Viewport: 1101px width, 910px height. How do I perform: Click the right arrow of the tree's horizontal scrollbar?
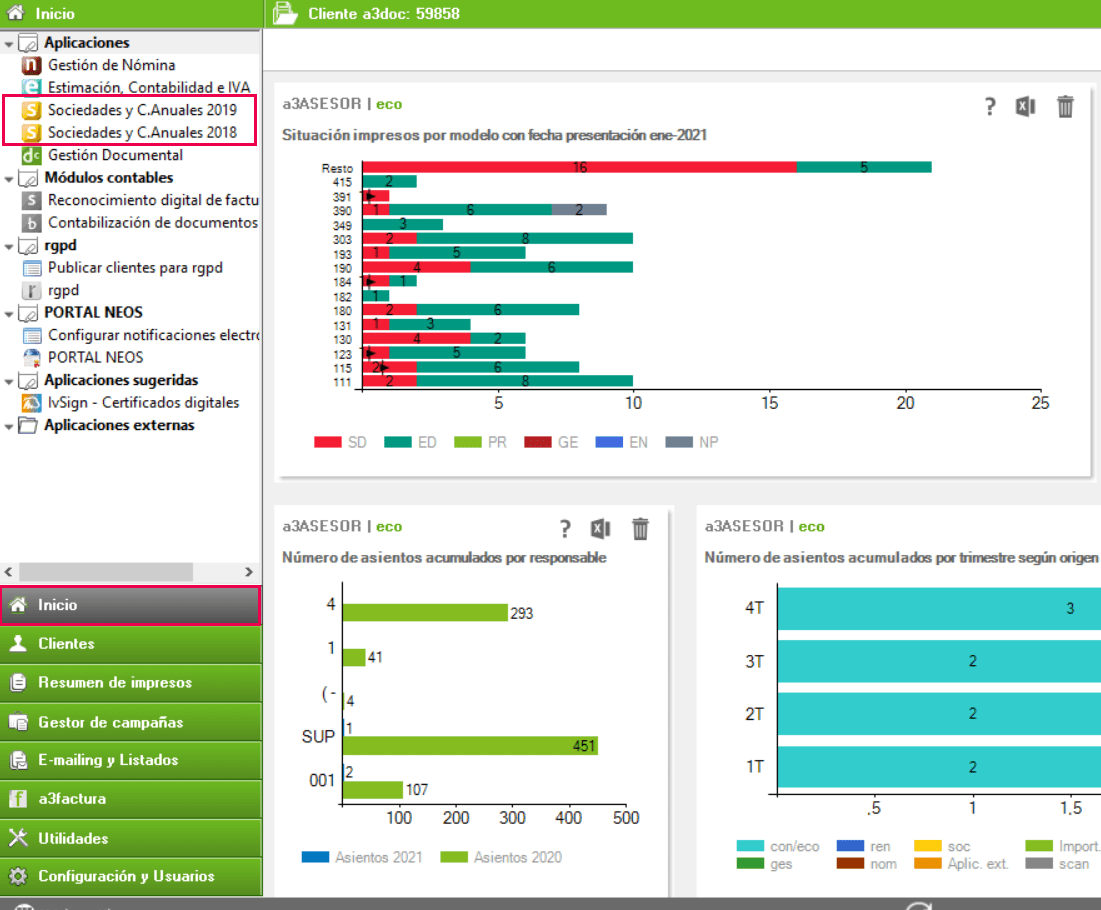point(251,572)
